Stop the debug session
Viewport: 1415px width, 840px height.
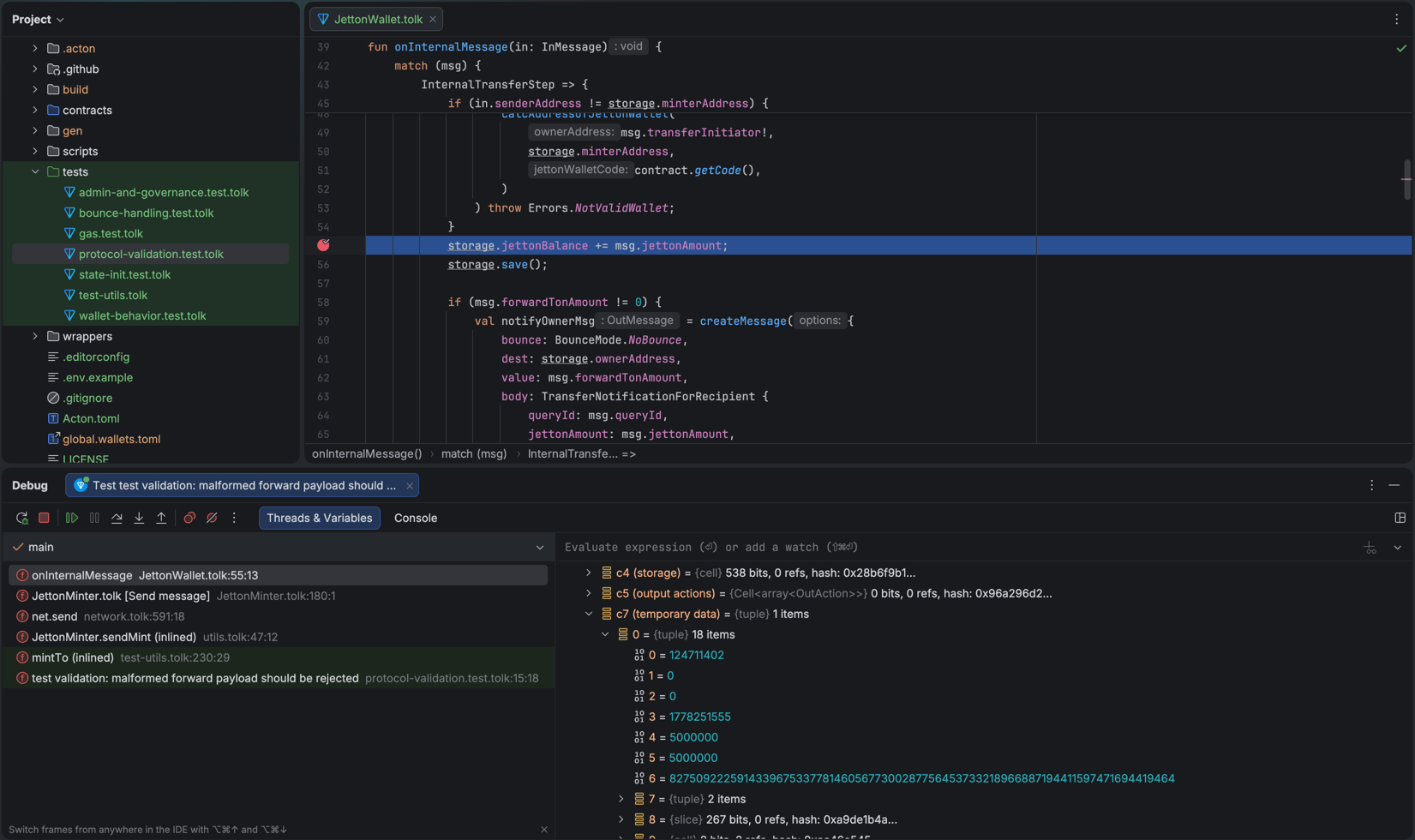coord(44,518)
